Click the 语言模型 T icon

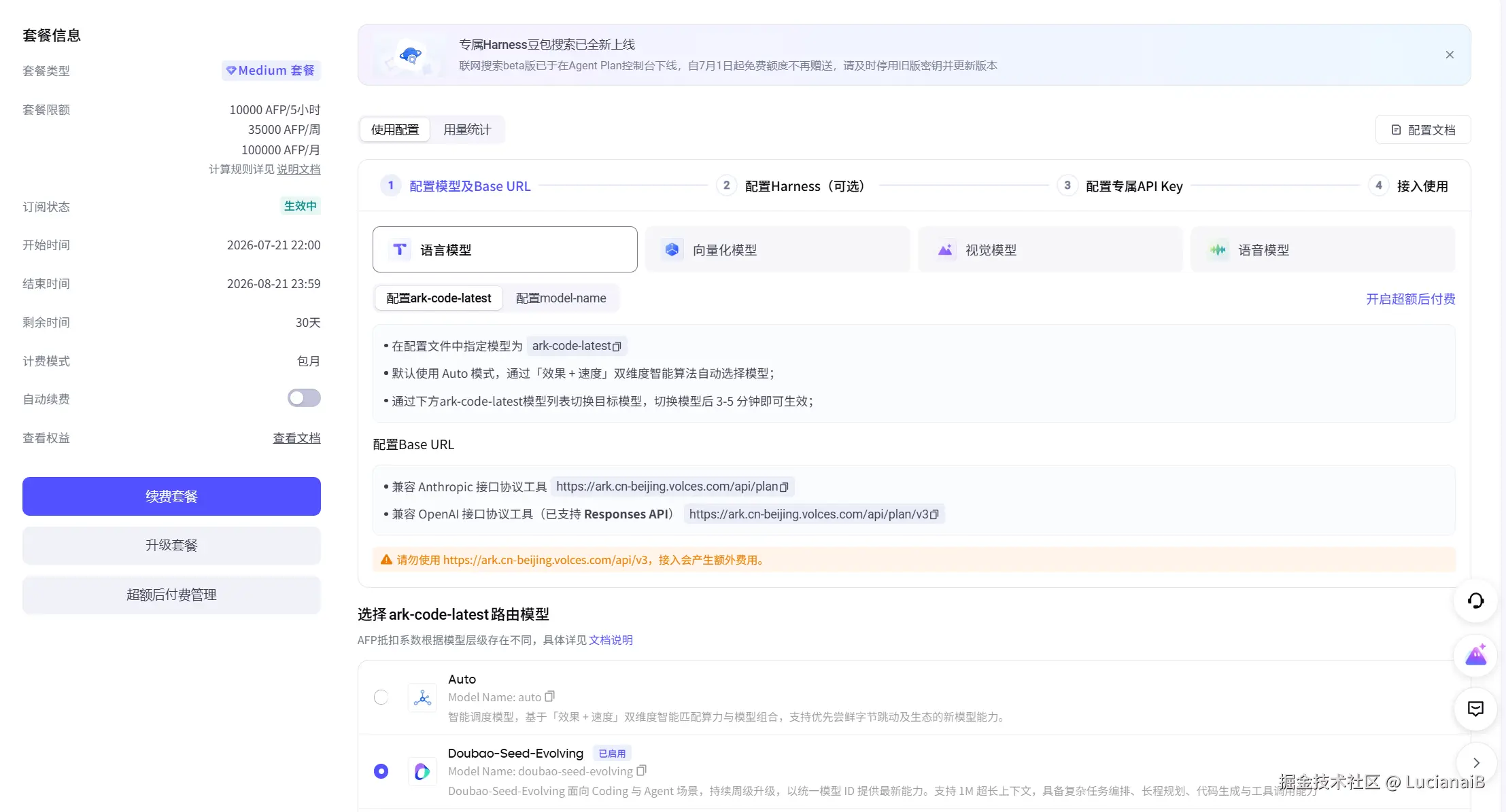[x=400, y=249]
